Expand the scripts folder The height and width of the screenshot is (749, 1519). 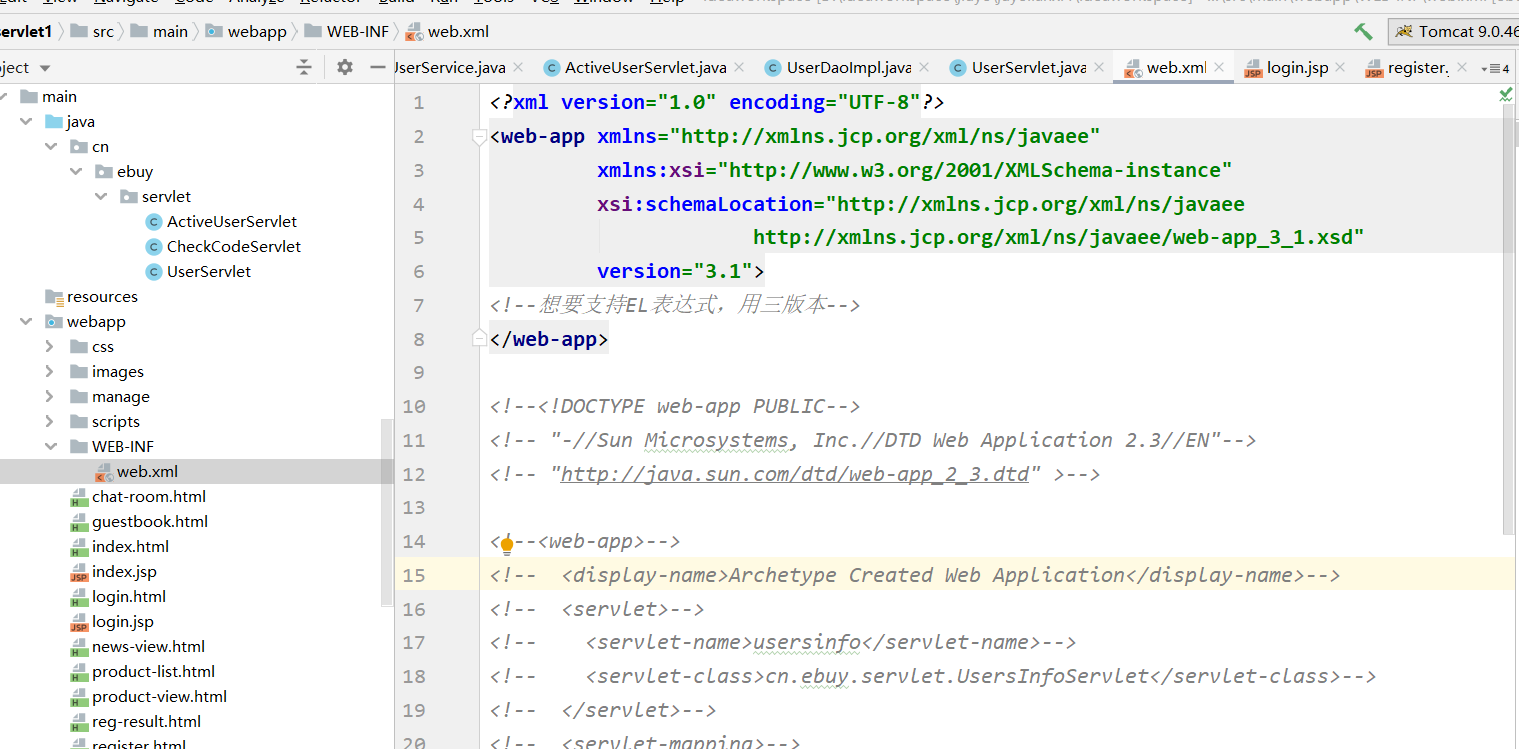[x=51, y=422]
